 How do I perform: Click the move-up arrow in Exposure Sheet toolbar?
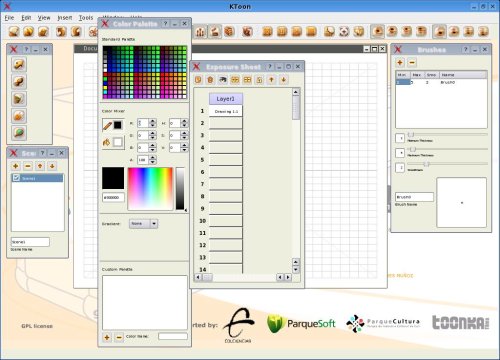271,80
